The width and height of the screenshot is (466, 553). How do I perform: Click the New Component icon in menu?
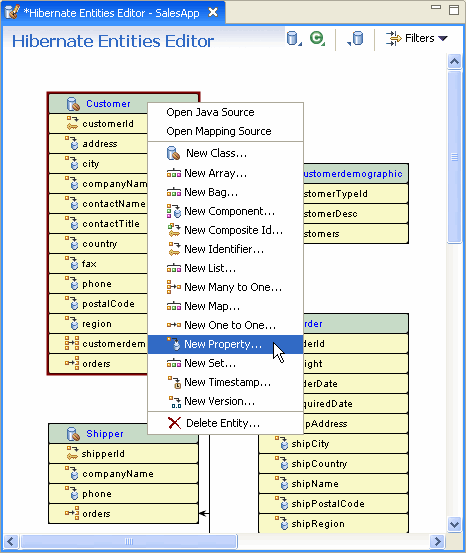(x=174, y=211)
